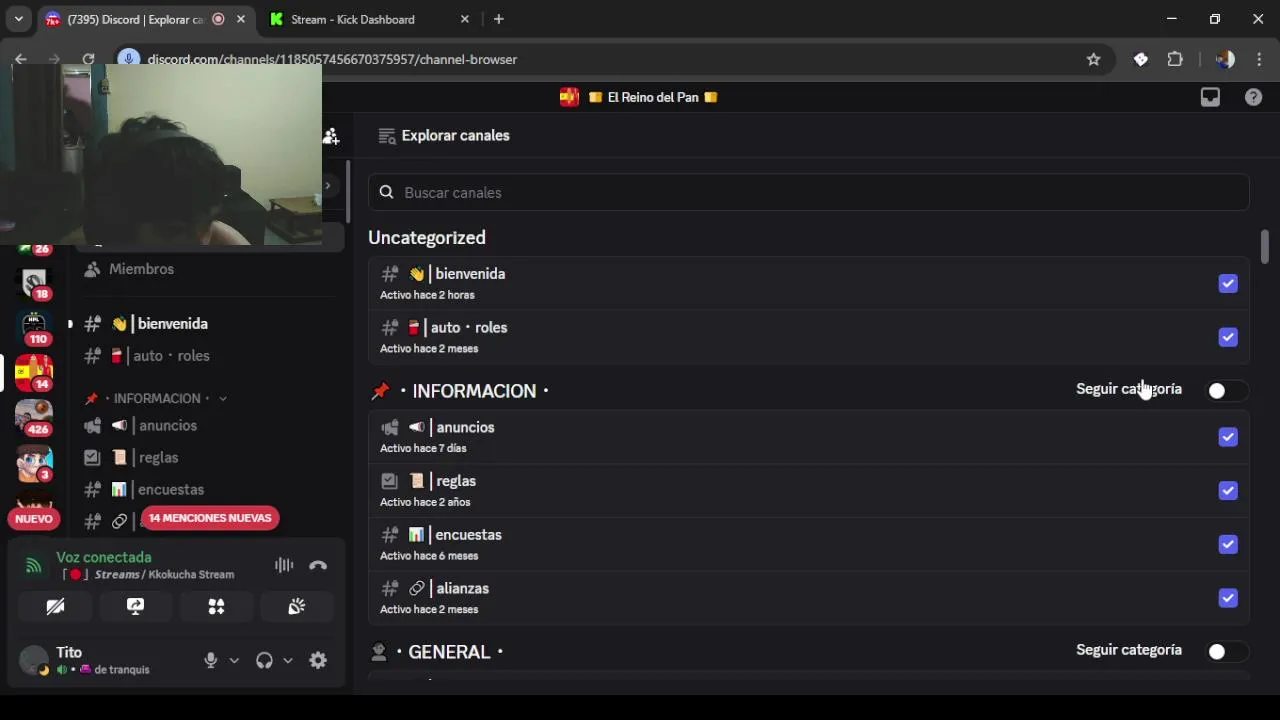Viewport: 1280px width, 720px height.
Task: Open the Chrome profile avatar
Action: [x=1224, y=59]
